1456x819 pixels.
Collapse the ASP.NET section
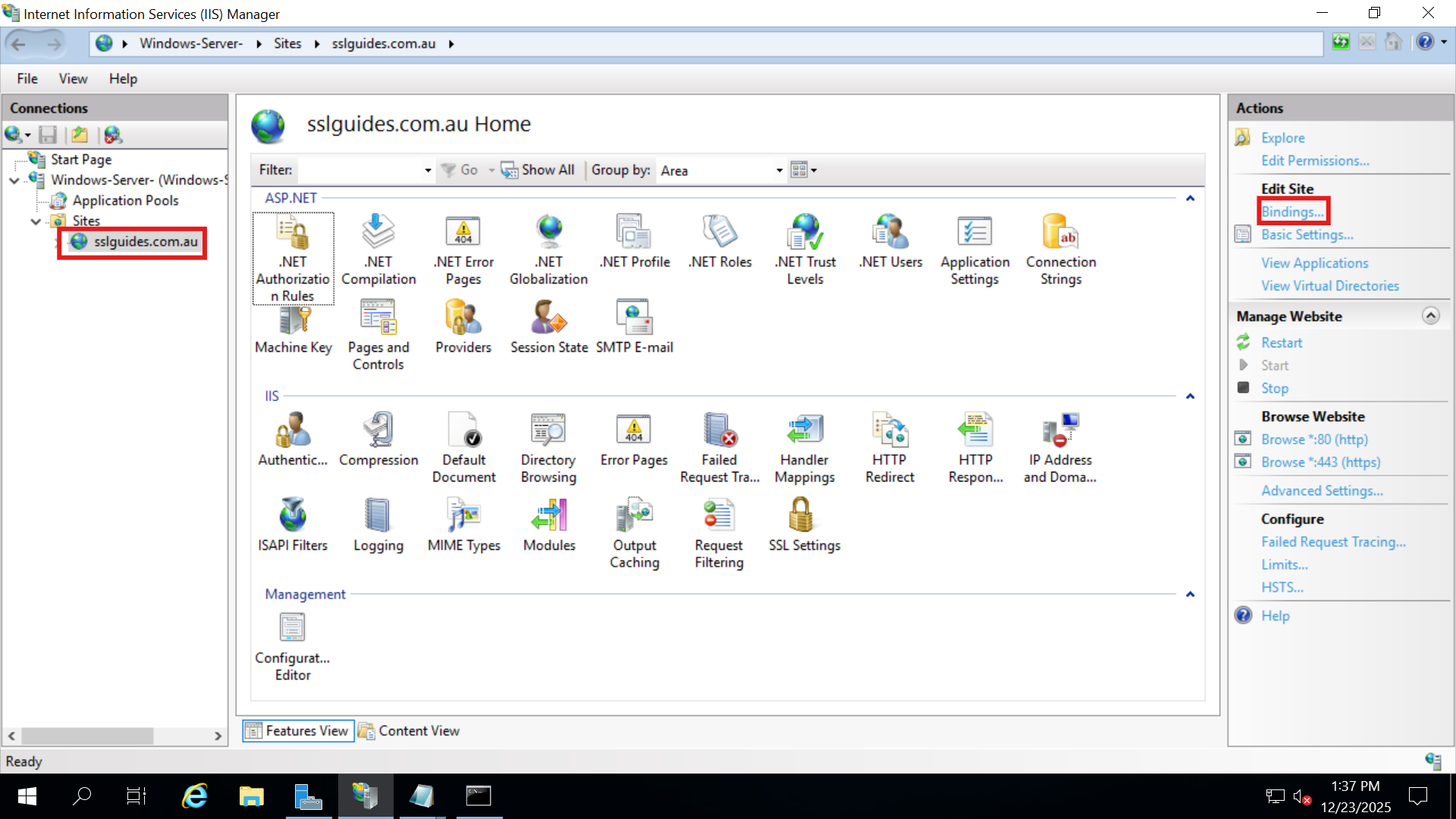(1190, 198)
